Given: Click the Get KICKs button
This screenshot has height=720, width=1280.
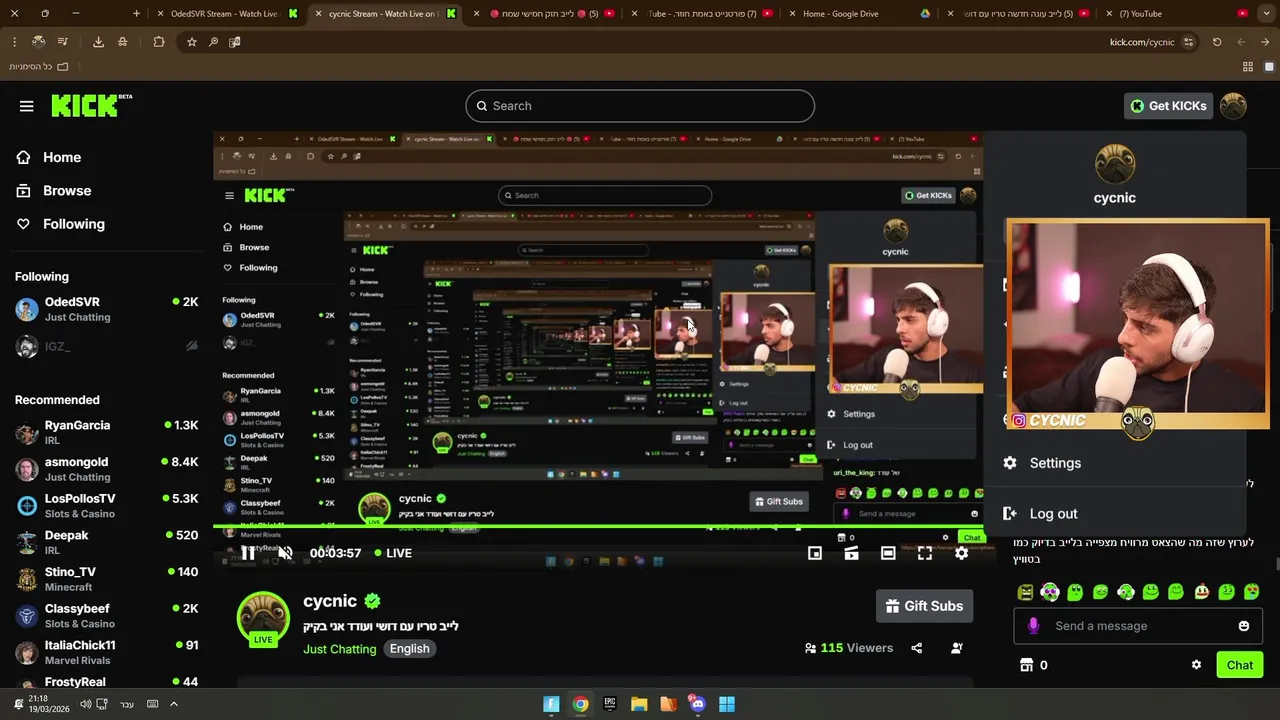Looking at the screenshot, I should pyautogui.click(x=1168, y=106).
